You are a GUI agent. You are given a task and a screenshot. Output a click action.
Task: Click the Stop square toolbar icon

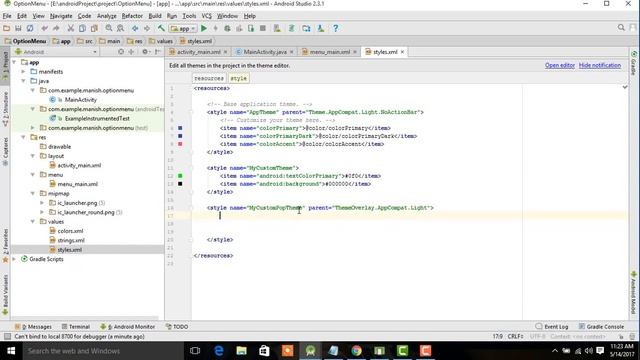click(263, 28)
